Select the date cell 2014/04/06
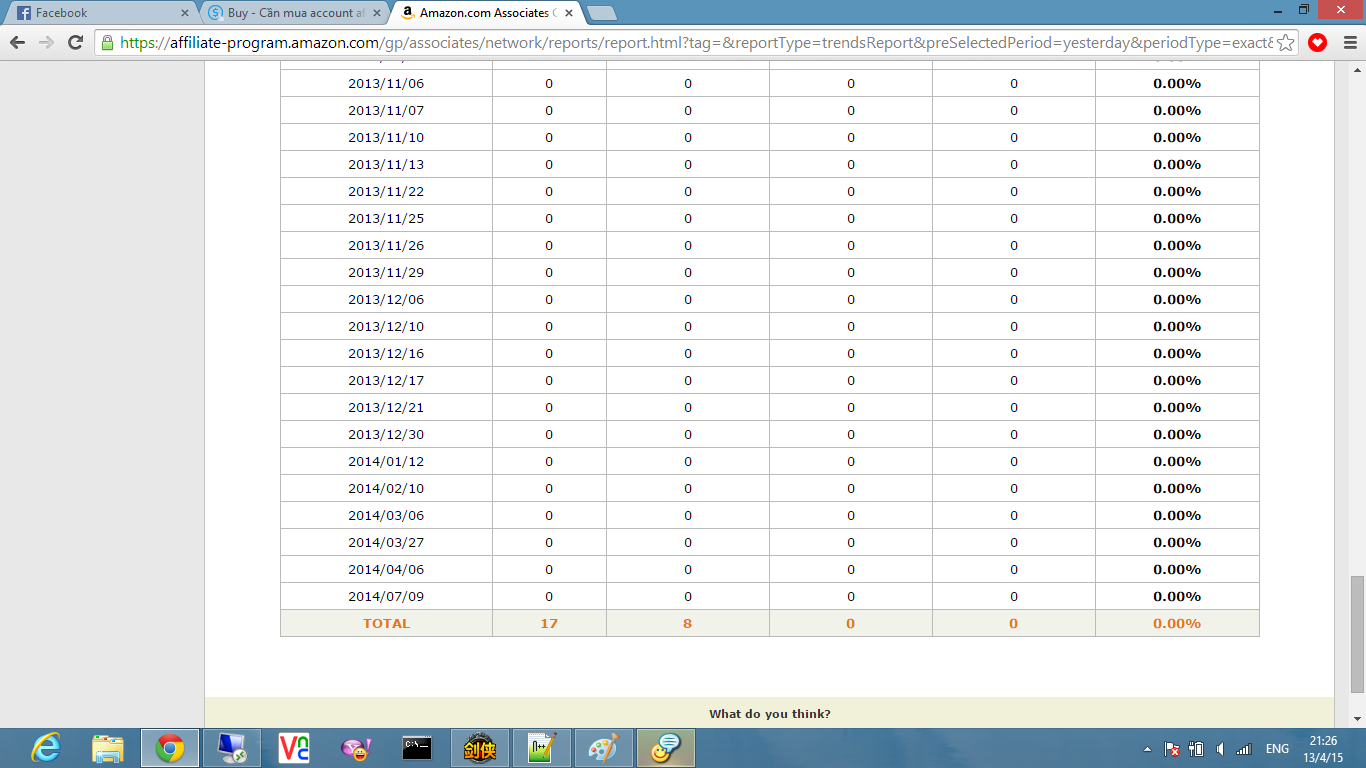1366x768 pixels. (386, 569)
